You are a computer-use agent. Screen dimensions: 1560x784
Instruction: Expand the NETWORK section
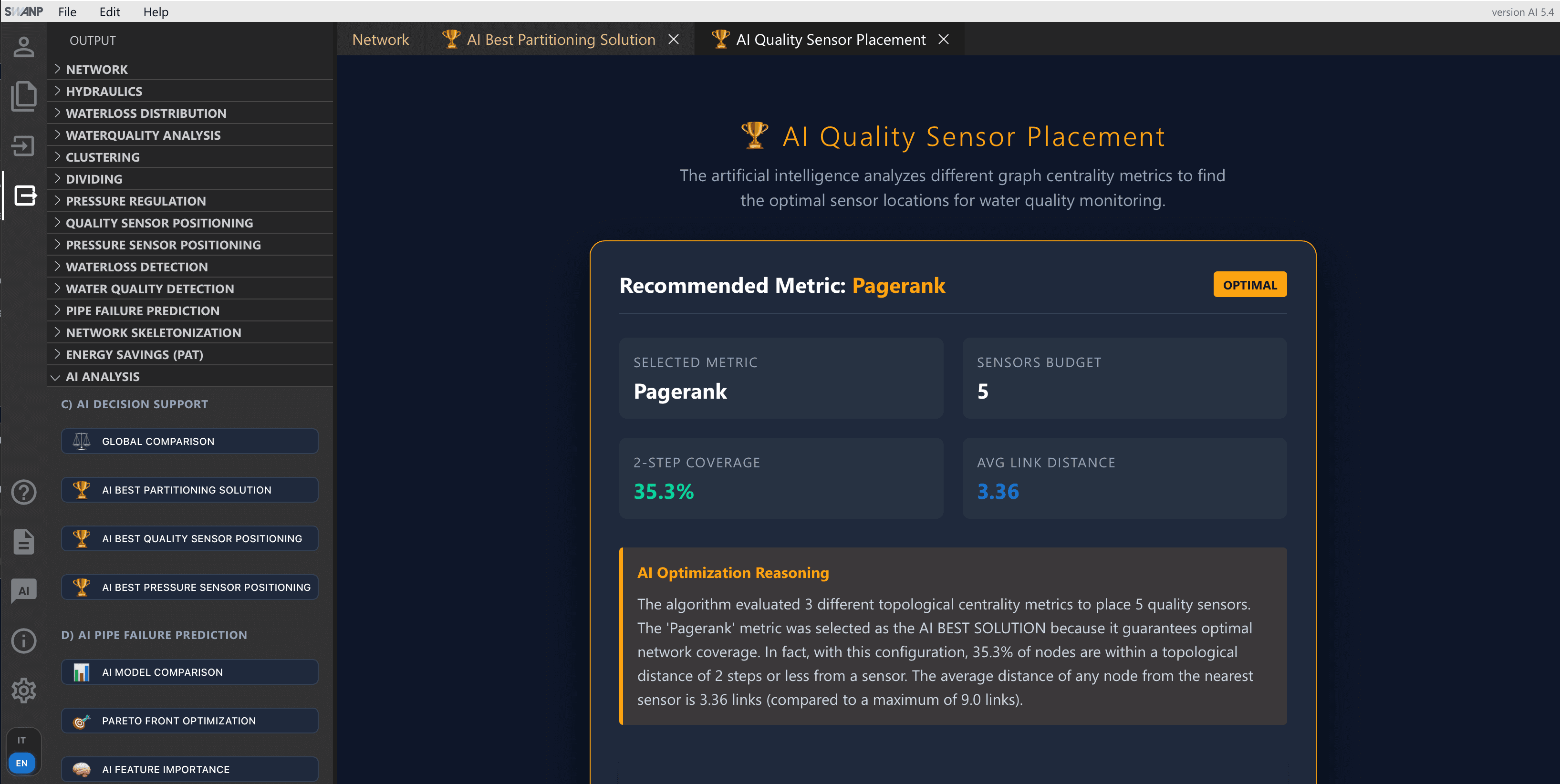pyautogui.click(x=189, y=69)
